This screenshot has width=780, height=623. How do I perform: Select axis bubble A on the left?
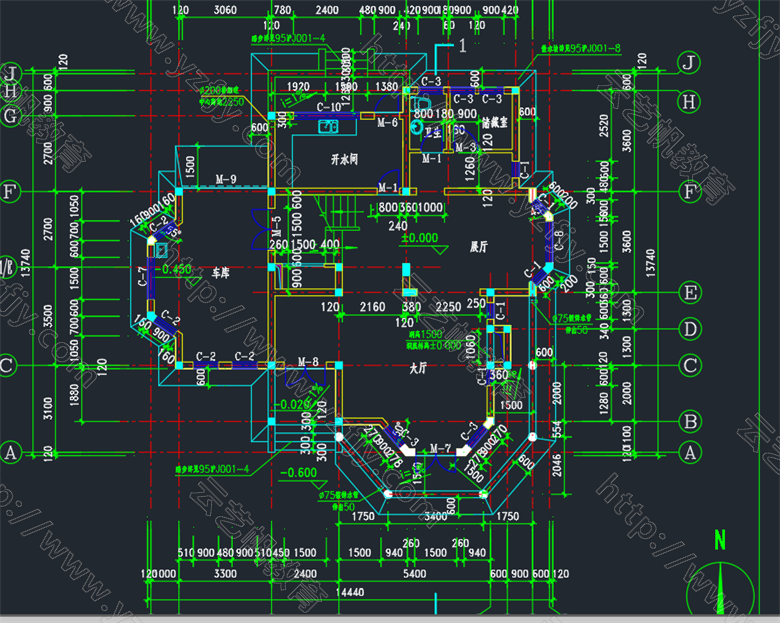(10, 453)
